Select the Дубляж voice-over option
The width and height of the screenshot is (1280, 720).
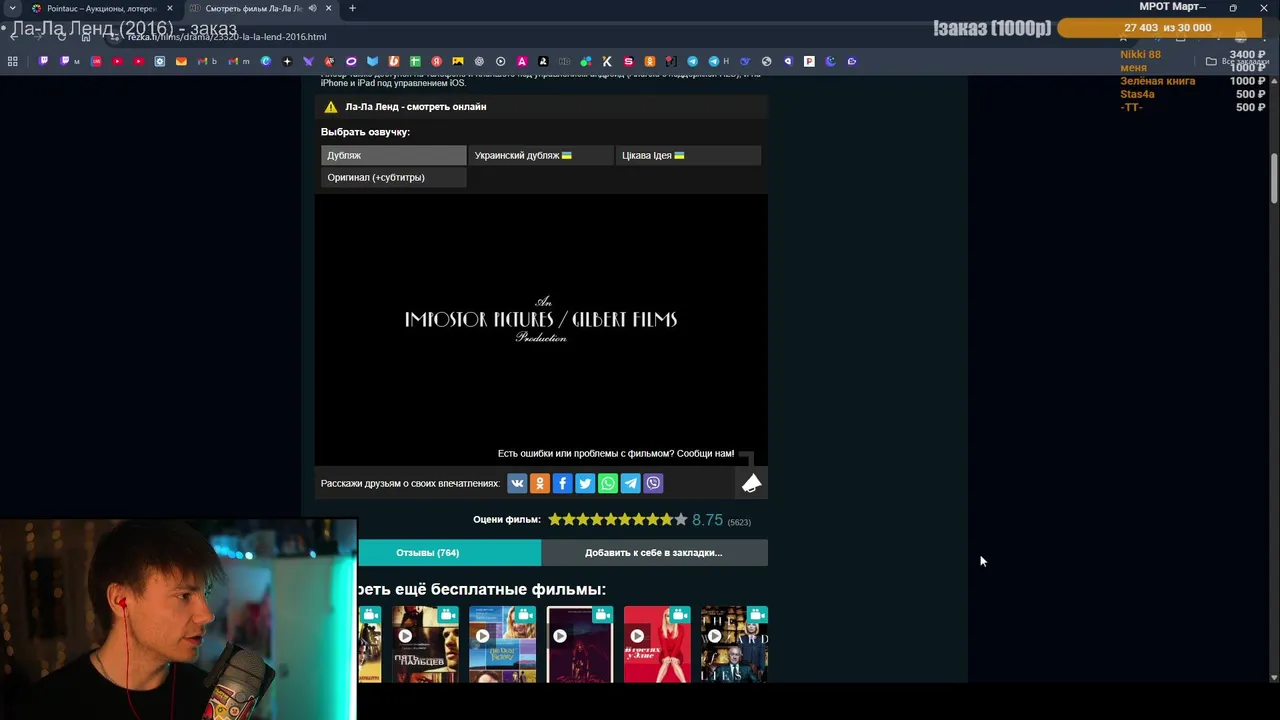[393, 155]
